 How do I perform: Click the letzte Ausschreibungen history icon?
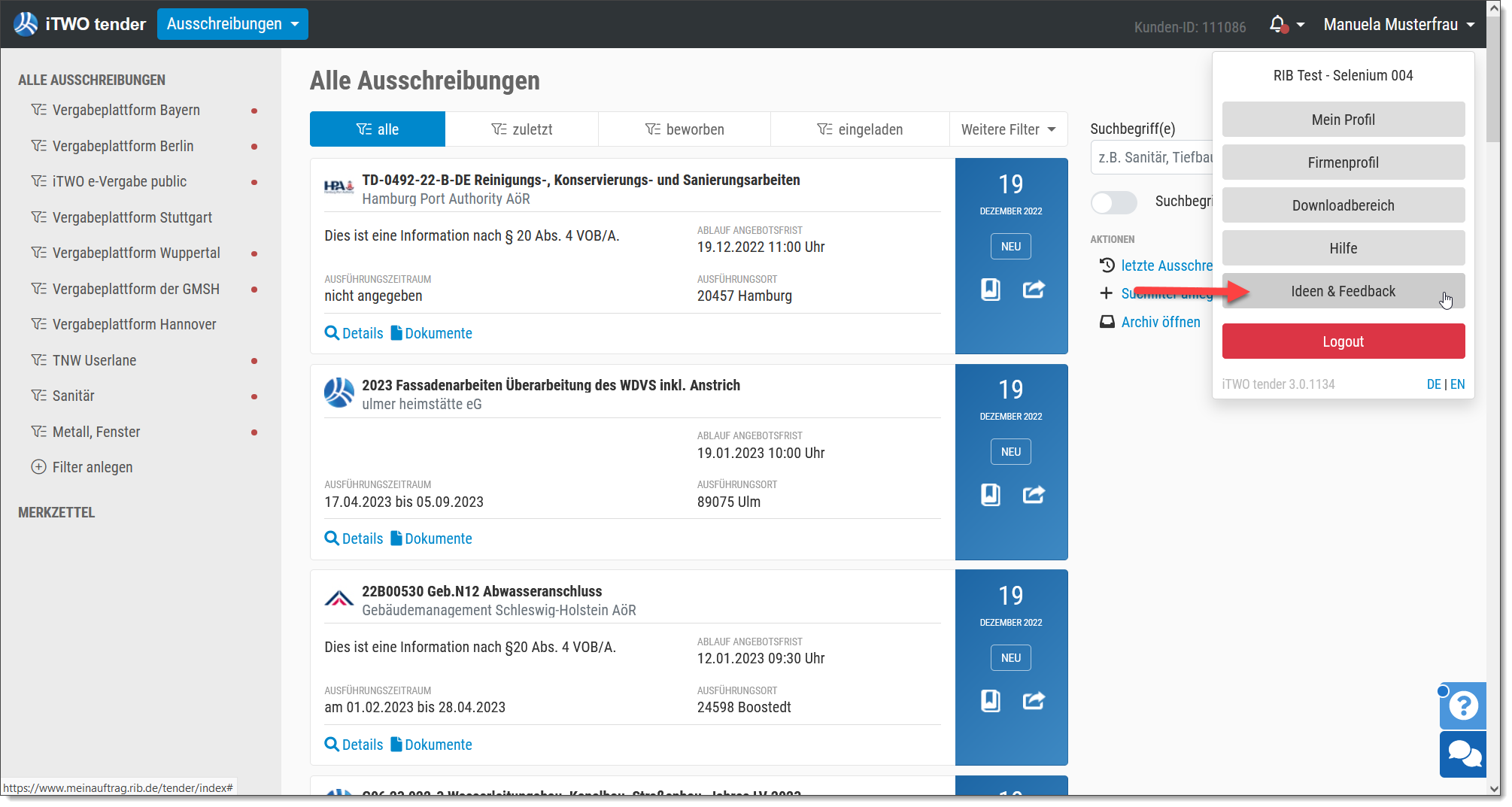1107,265
